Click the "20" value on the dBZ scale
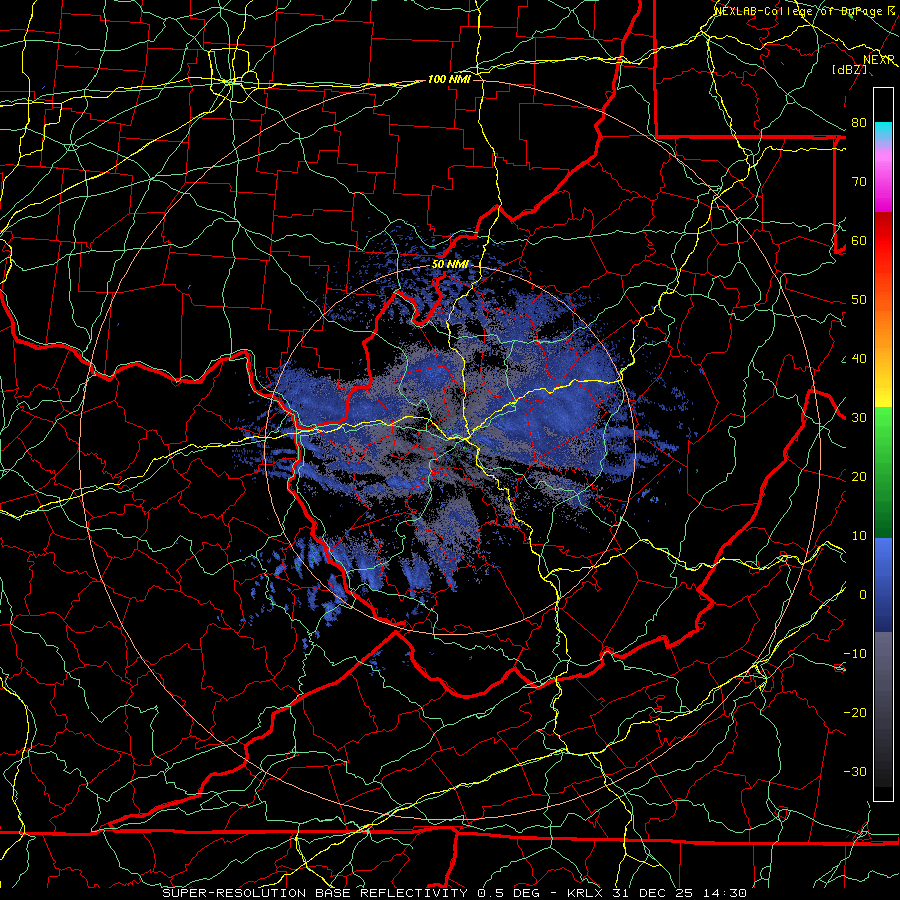This screenshot has height=900, width=900. click(x=859, y=477)
